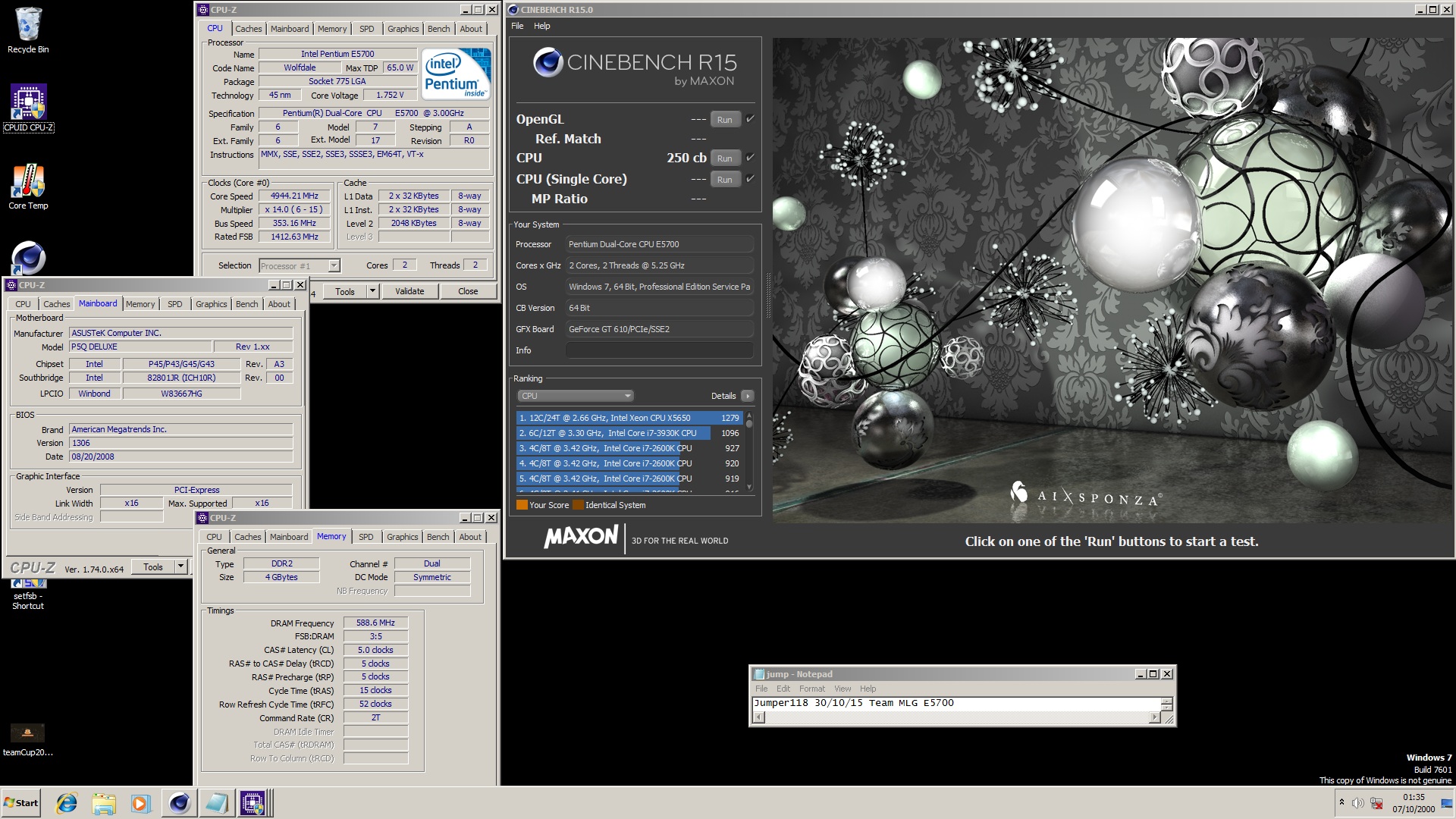
Task: Click the Validate button in CPU-Z
Action: pyautogui.click(x=409, y=291)
